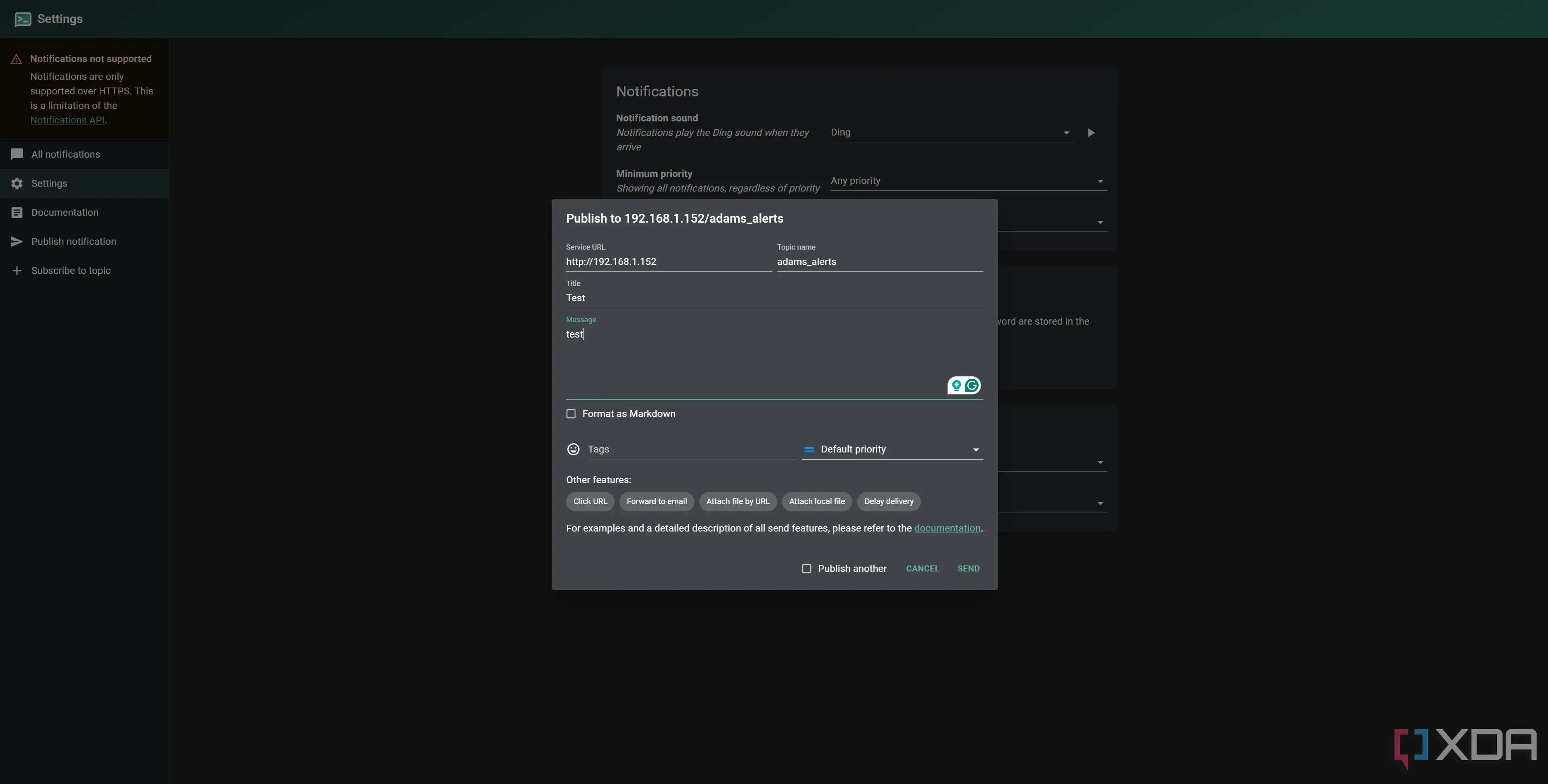The width and height of the screenshot is (1548, 784).
Task: Open the emoji picker smiley icon
Action: click(x=573, y=449)
